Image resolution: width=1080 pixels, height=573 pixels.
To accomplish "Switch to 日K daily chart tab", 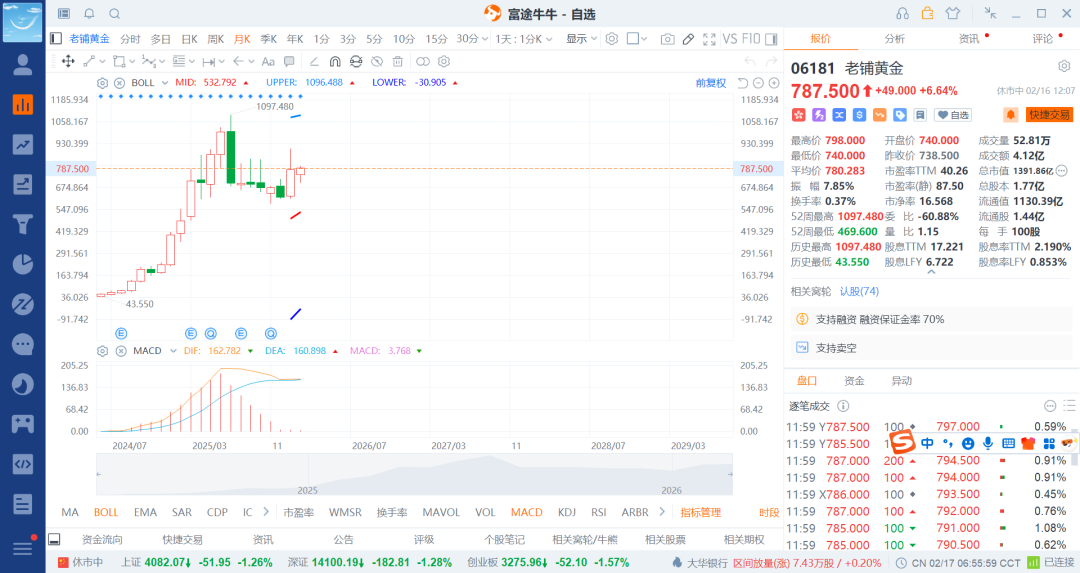I will click(x=189, y=39).
